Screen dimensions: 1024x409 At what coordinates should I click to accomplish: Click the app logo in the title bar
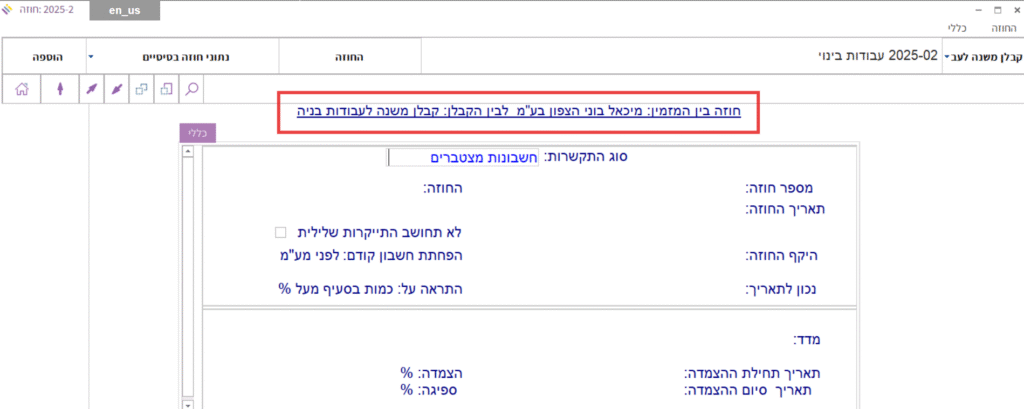coord(10,8)
